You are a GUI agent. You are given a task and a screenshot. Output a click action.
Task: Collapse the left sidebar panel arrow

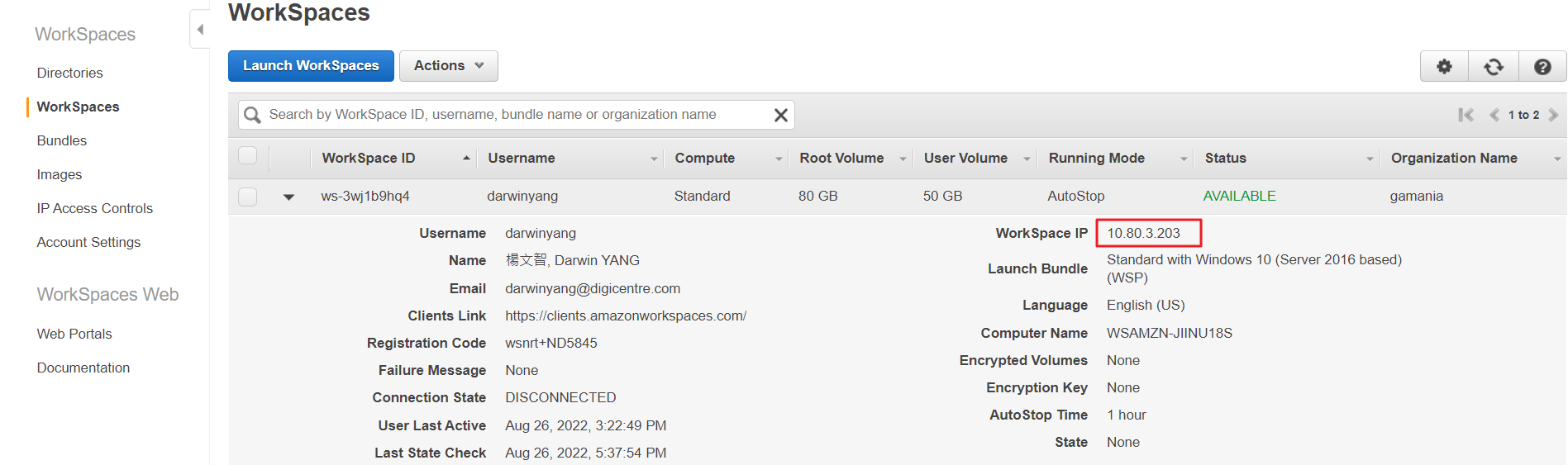pyautogui.click(x=200, y=30)
